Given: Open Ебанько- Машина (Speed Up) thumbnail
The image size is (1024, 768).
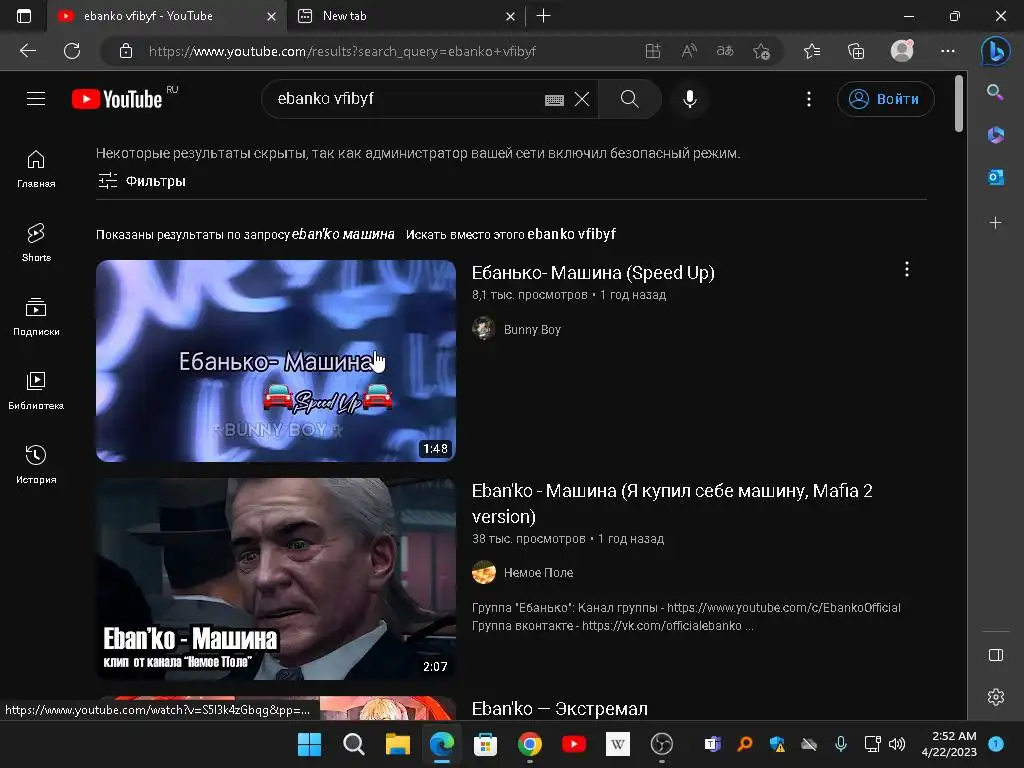Looking at the screenshot, I should click(x=276, y=360).
